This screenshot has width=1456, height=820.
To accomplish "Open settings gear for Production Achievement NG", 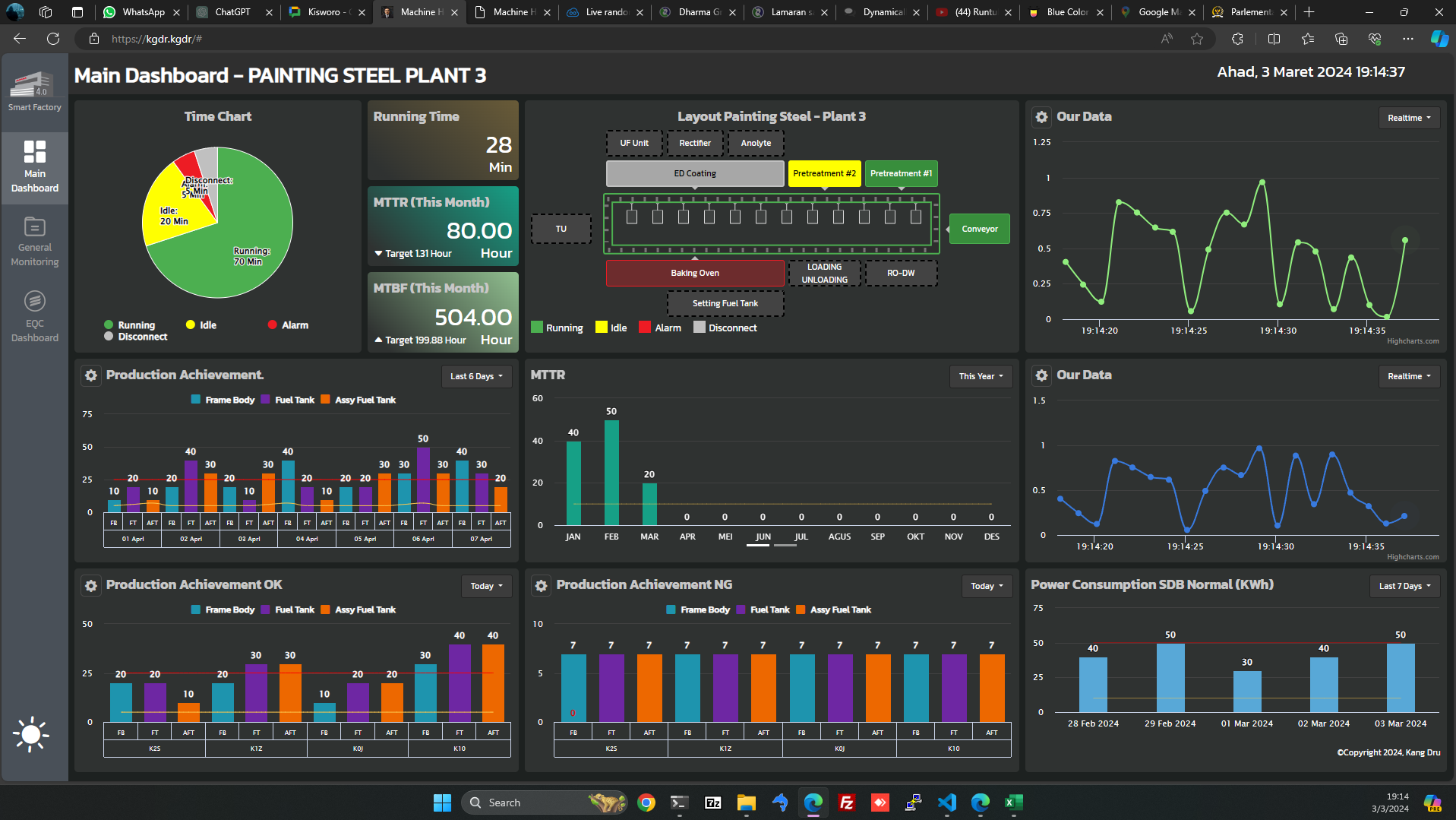I will 541,585.
